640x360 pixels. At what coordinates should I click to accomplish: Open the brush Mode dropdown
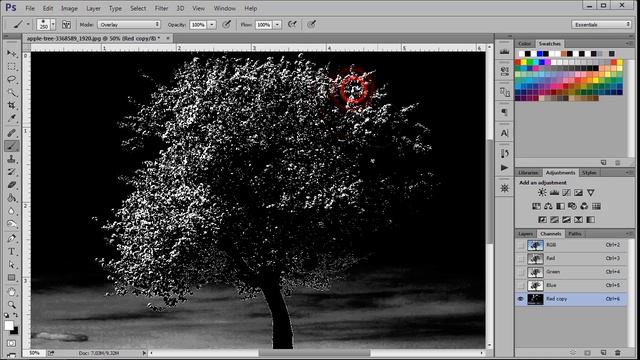click(129, 24)
